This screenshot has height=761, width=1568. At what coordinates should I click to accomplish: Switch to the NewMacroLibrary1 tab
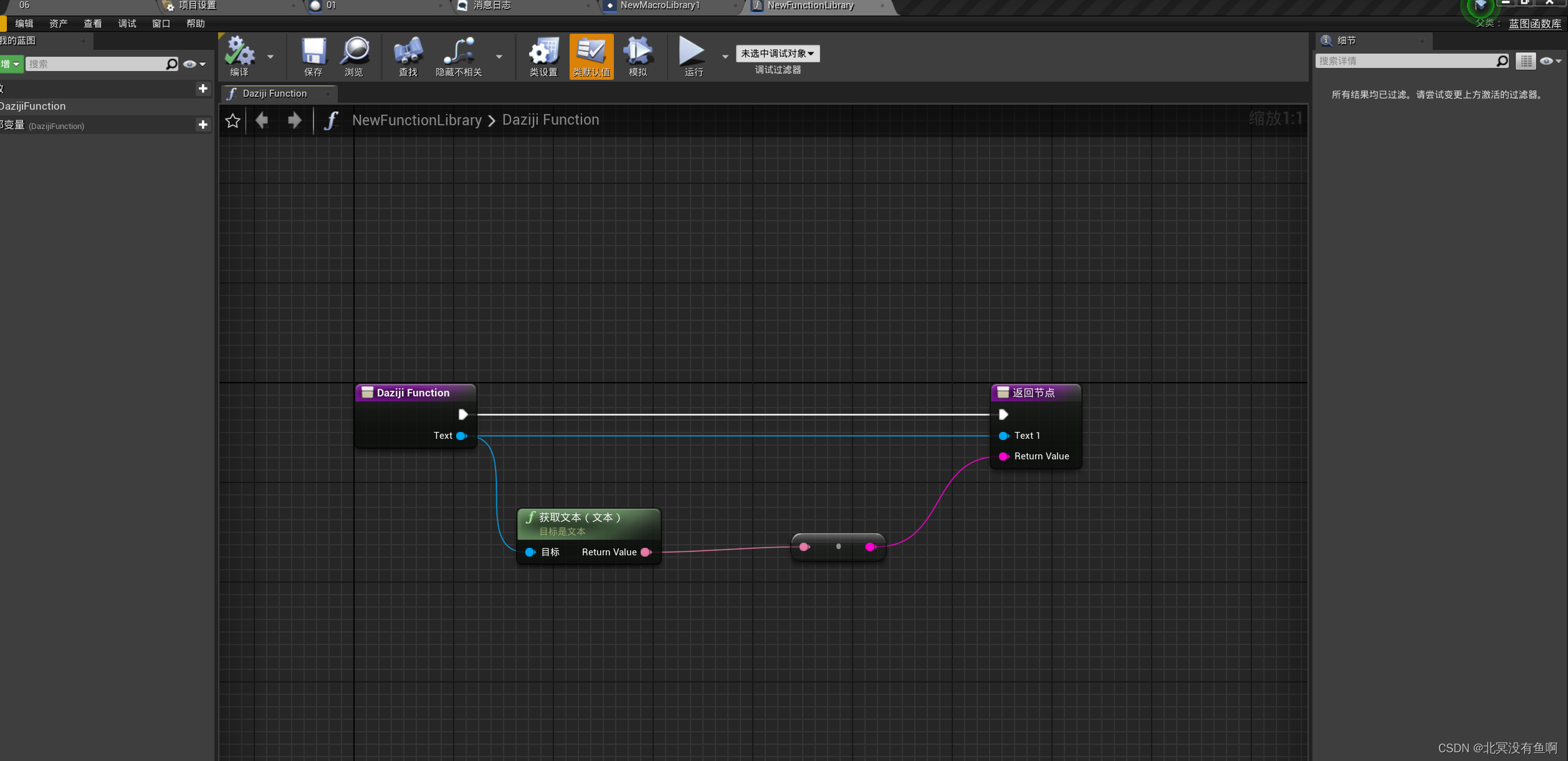pos(660,6)
